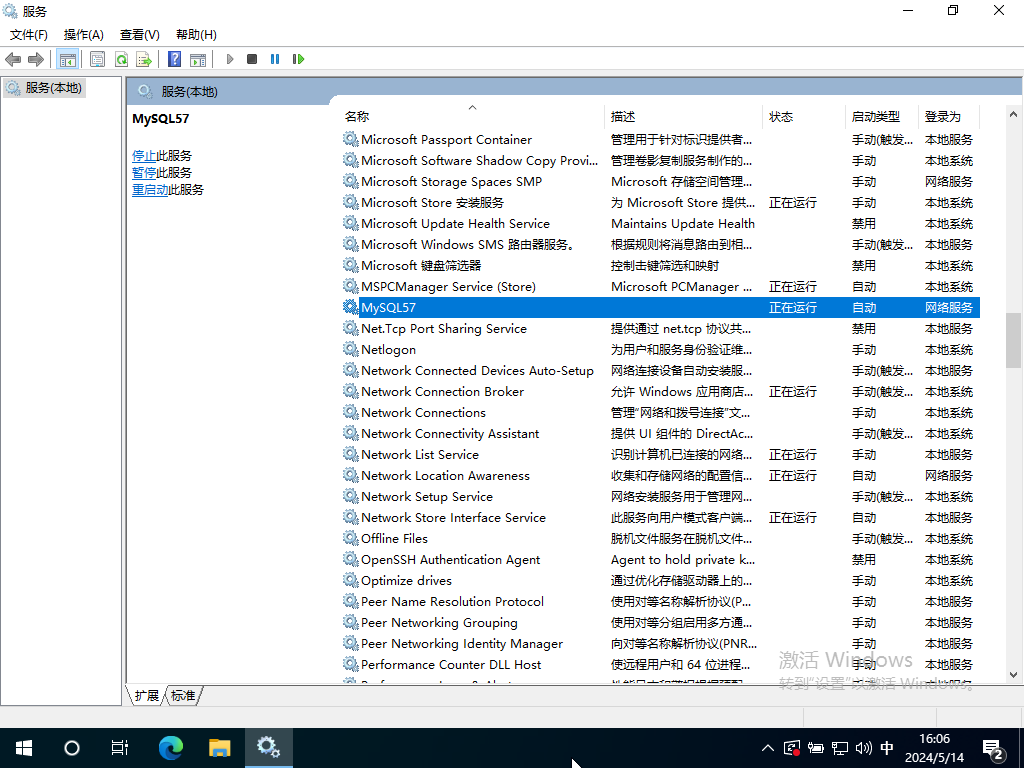Open the 文件(F) menu
This screenshot has height=768, width=1024.
tap(29, 35)
